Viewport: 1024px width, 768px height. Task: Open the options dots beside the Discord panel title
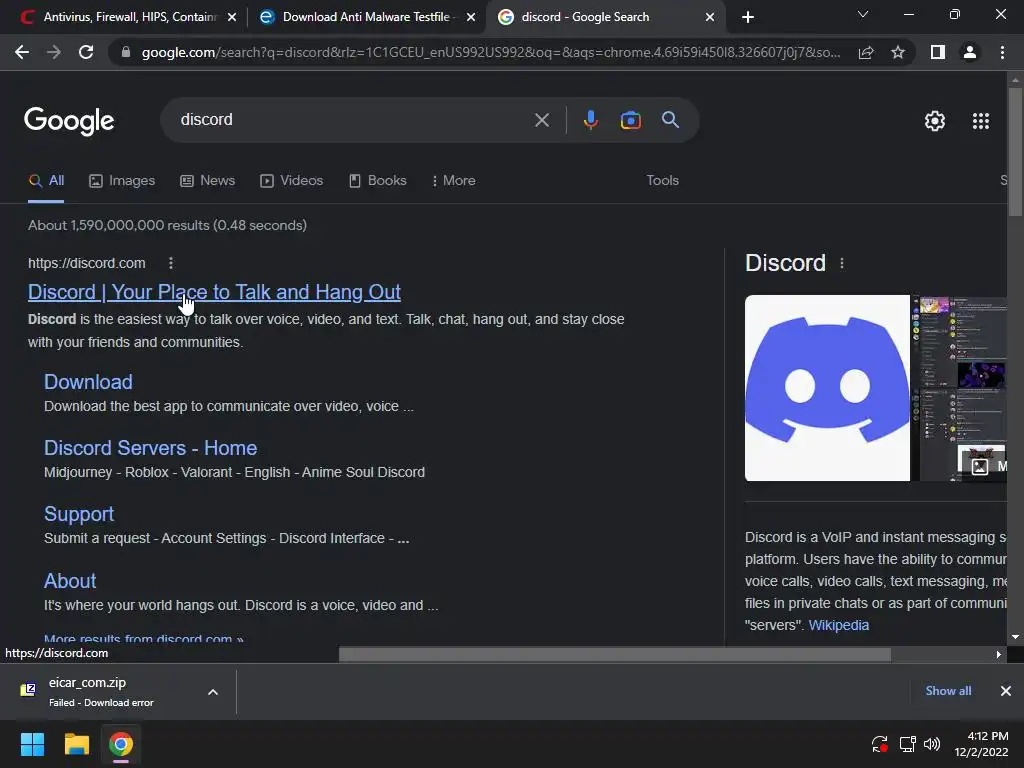click(x=842, y=263)
